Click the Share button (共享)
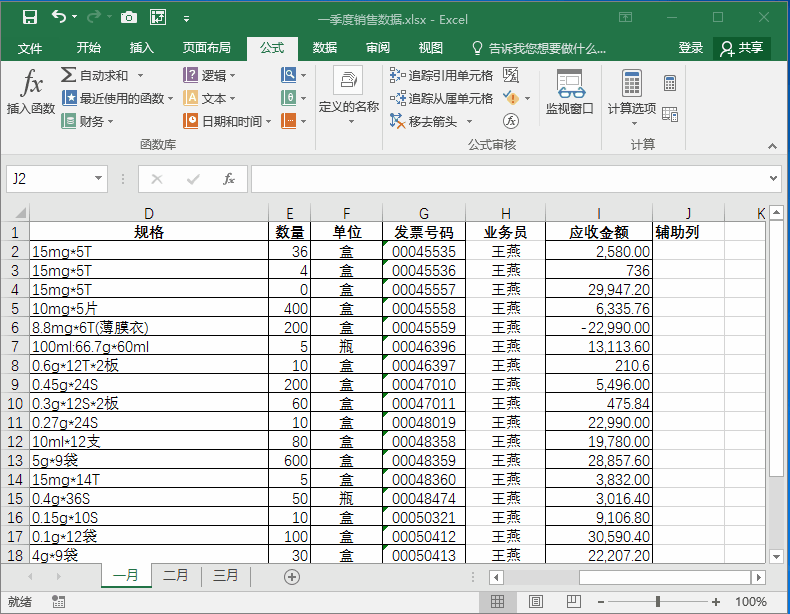Viewport: 790px width, 614px height. [x=742, y=48]
